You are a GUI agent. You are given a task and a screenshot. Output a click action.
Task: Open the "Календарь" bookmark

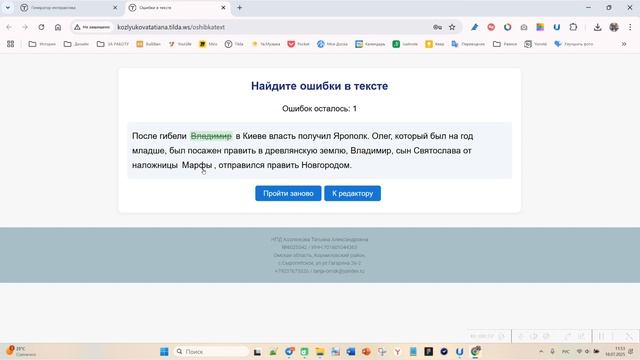pyautogui.click(x=370, y=44)
